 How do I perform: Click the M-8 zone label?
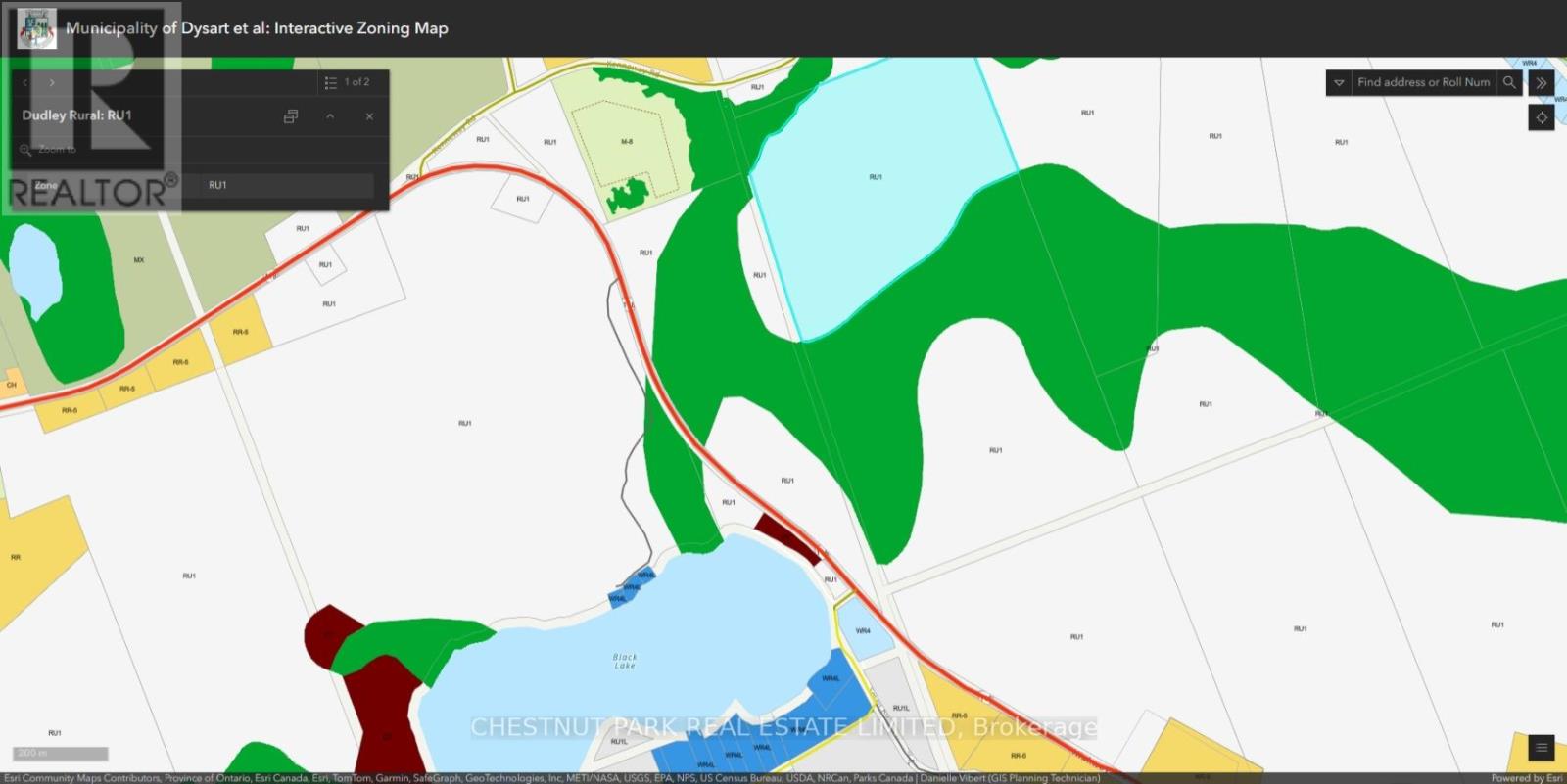627,142
